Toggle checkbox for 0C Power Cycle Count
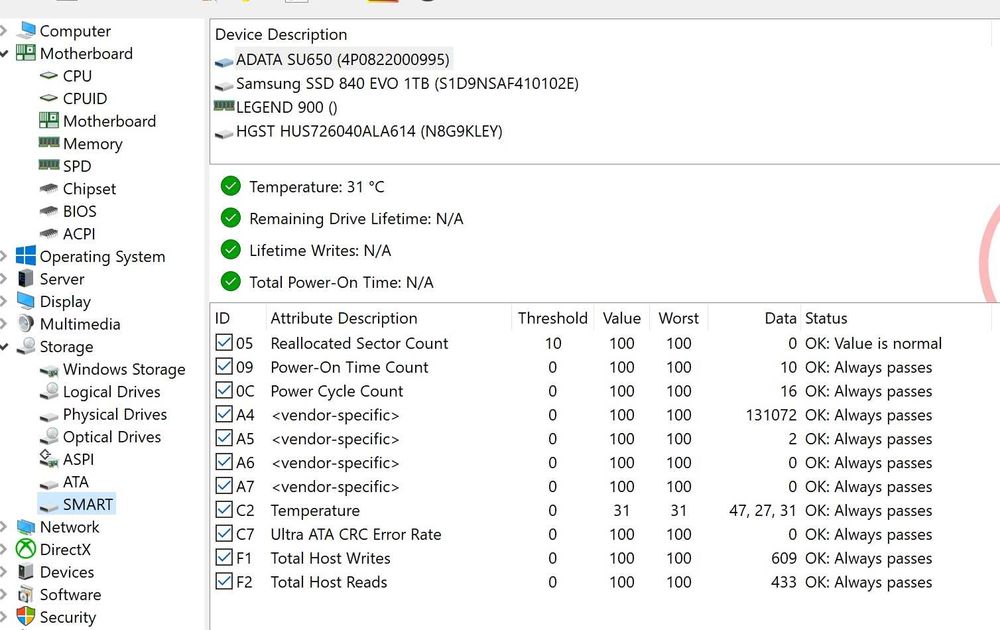Image resolution: width=1000 pixels, height=630 pixels. click(224, 390)
